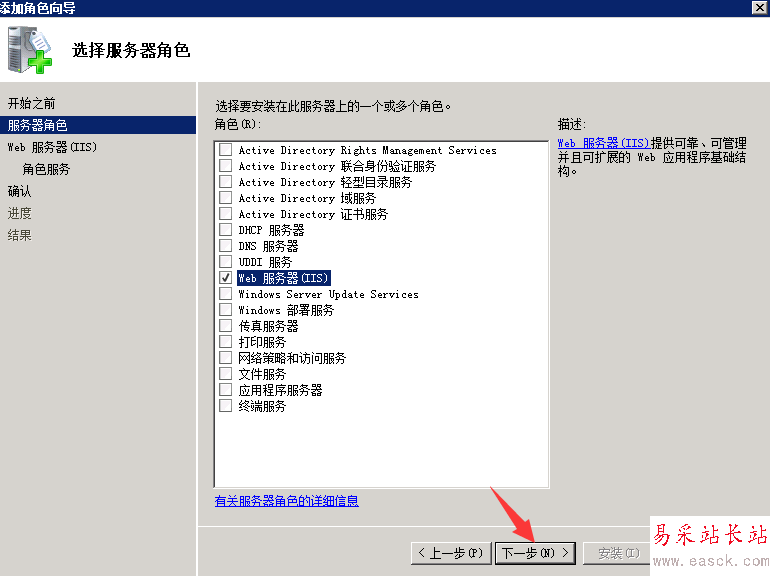Check Active Directory 轻型目录服务 checkbox
This screenshot has height=576, width=770.
click(x=225, y=182)
